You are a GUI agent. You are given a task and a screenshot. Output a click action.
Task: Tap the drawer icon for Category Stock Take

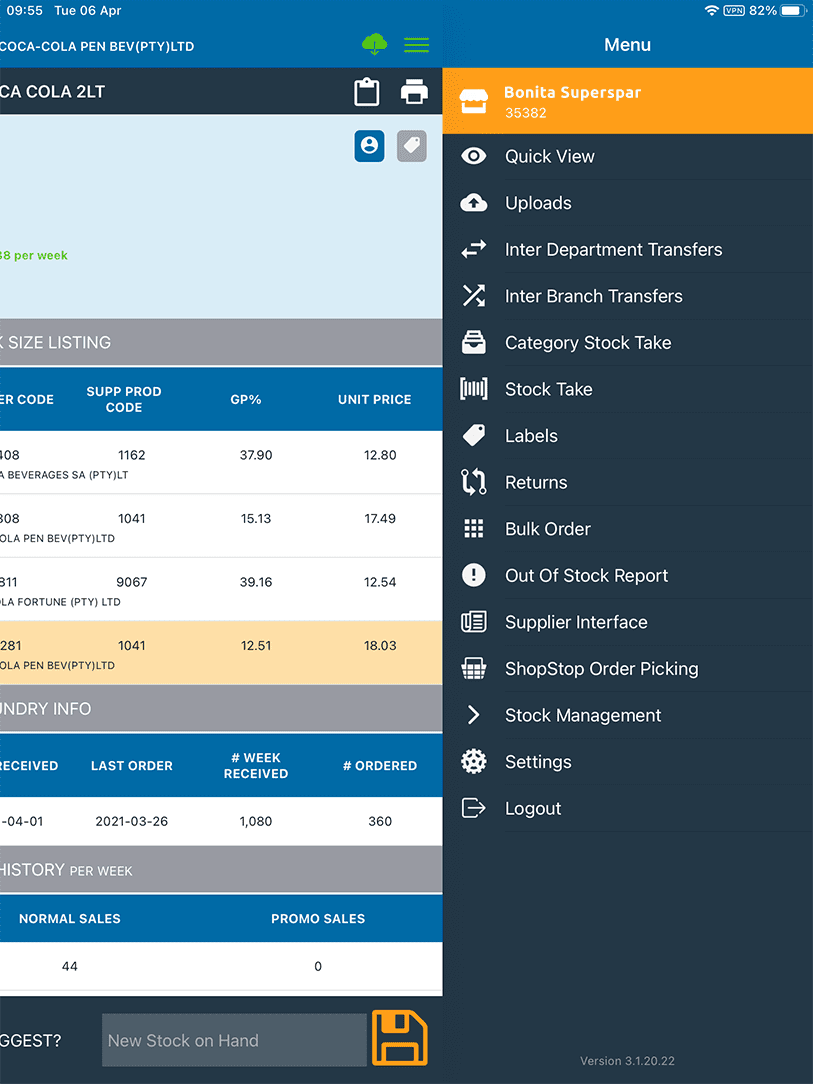tap(474, 342)
